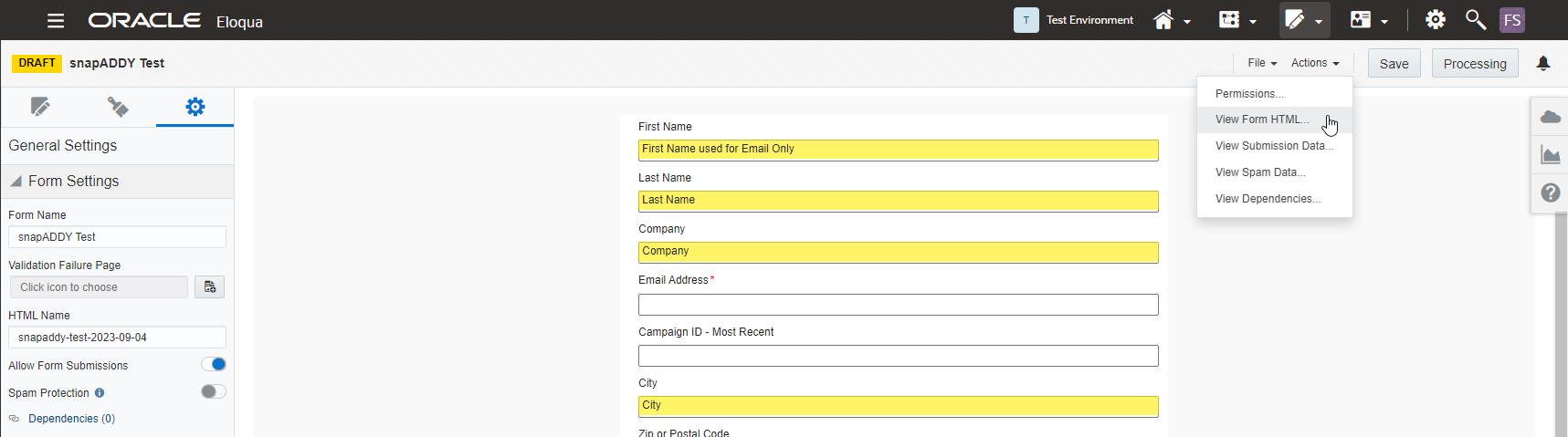Choose View Submission Data from menu

tap(1274, 146)
